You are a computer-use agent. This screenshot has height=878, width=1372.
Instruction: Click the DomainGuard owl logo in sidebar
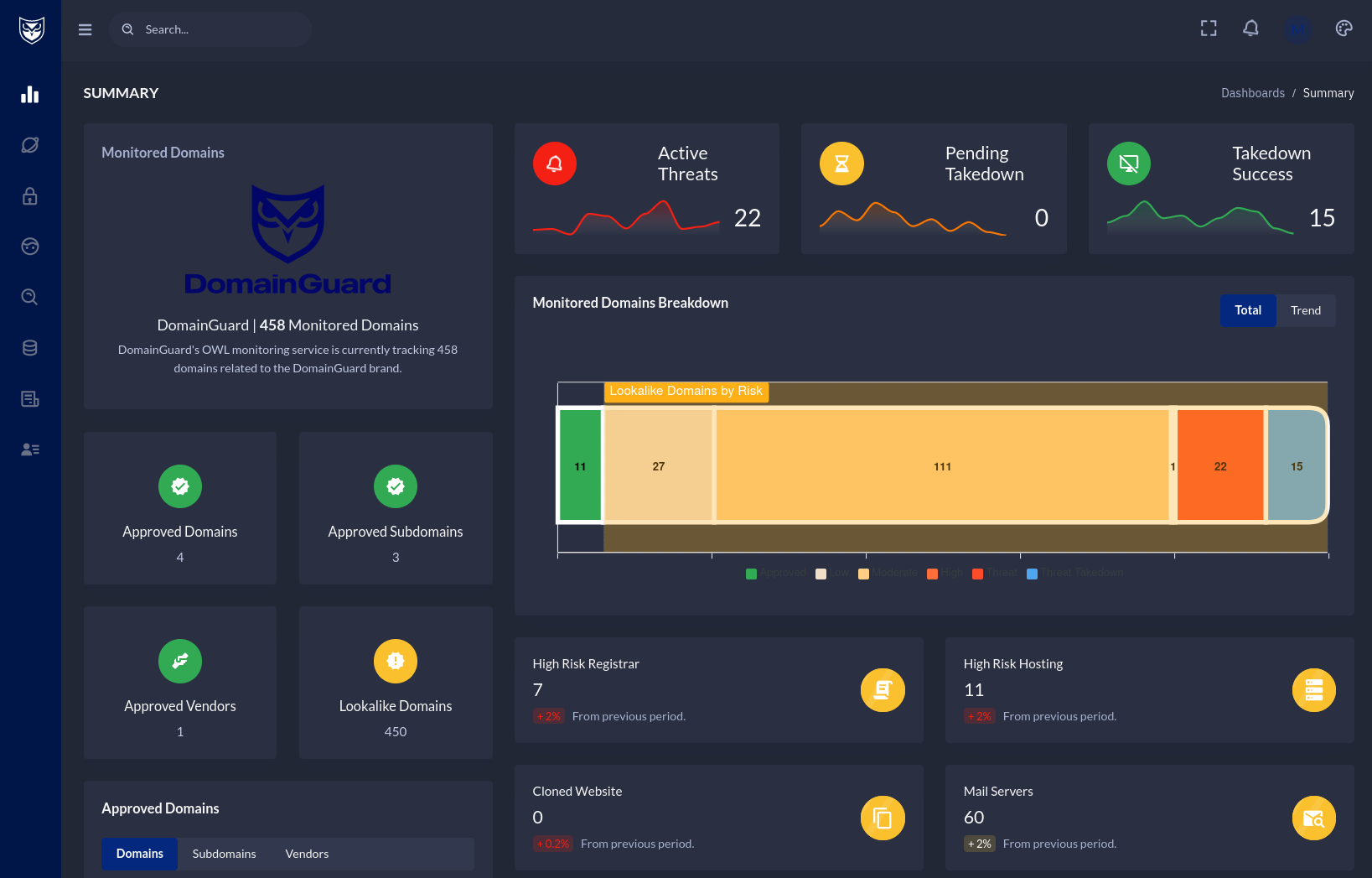click(31, 30)
